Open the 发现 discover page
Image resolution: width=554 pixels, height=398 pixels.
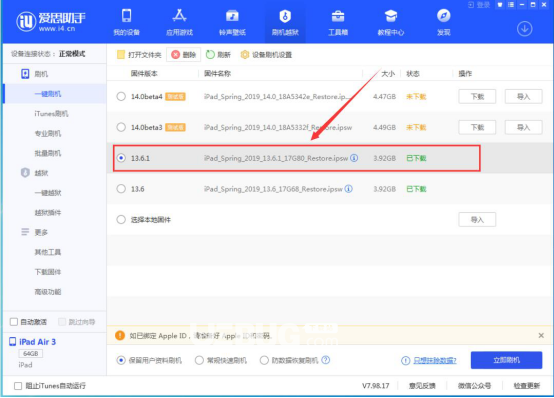pyautogui.click(x=444, y=22)
